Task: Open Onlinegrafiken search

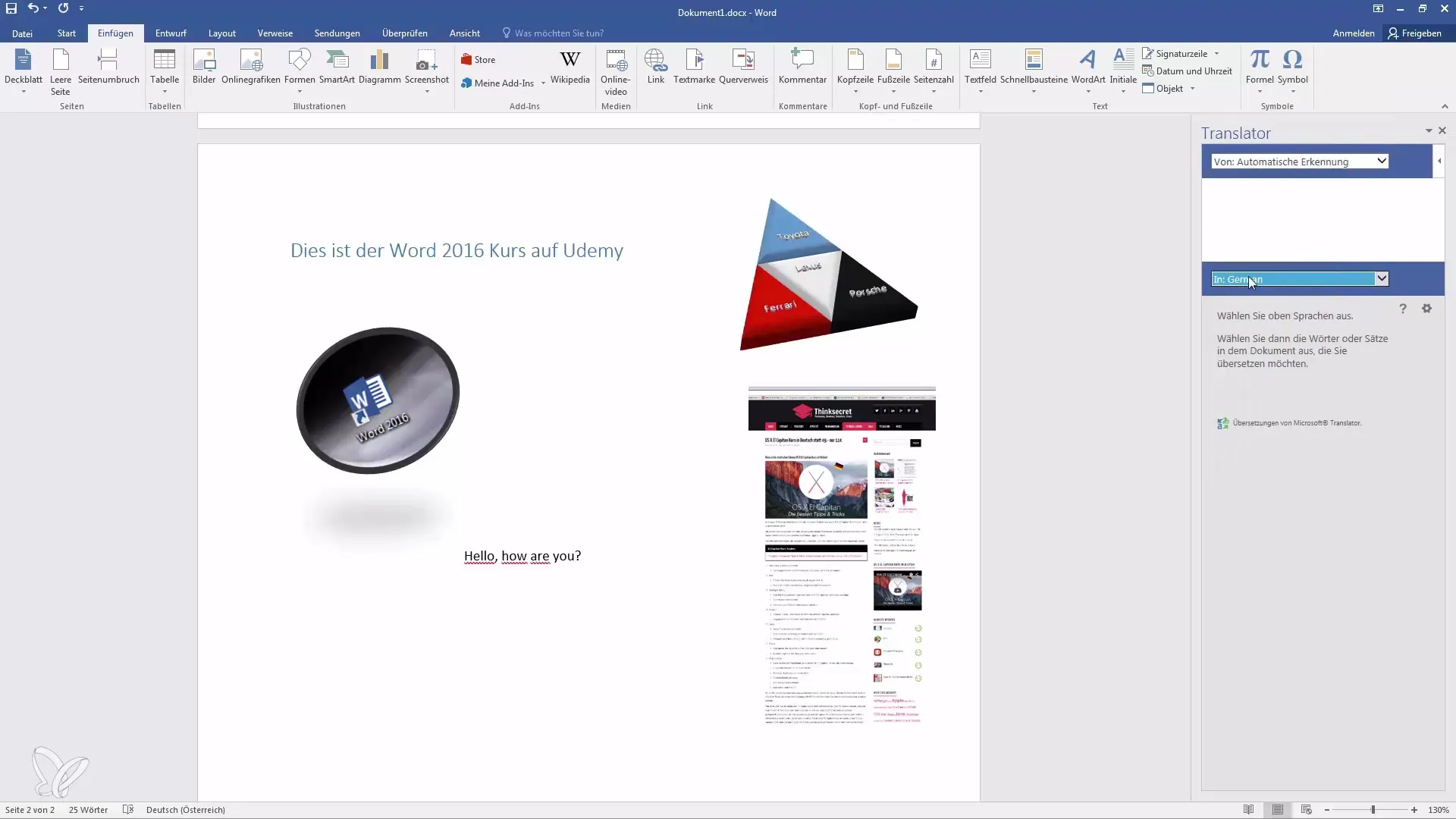Action: point(251,67)
